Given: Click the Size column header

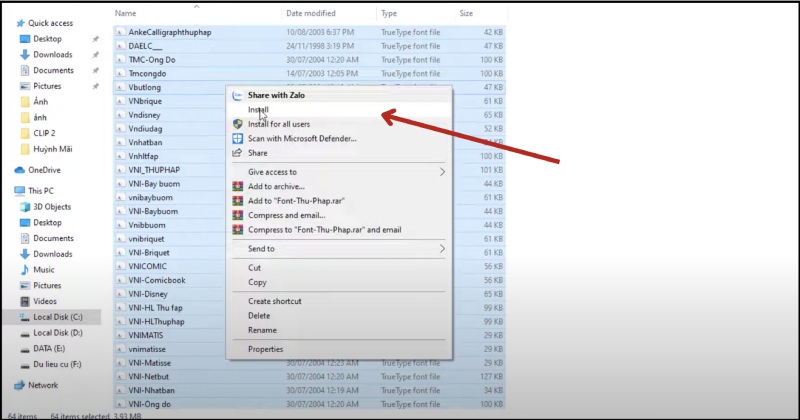Looking at the screenshot, I should (x=466, y=14).
